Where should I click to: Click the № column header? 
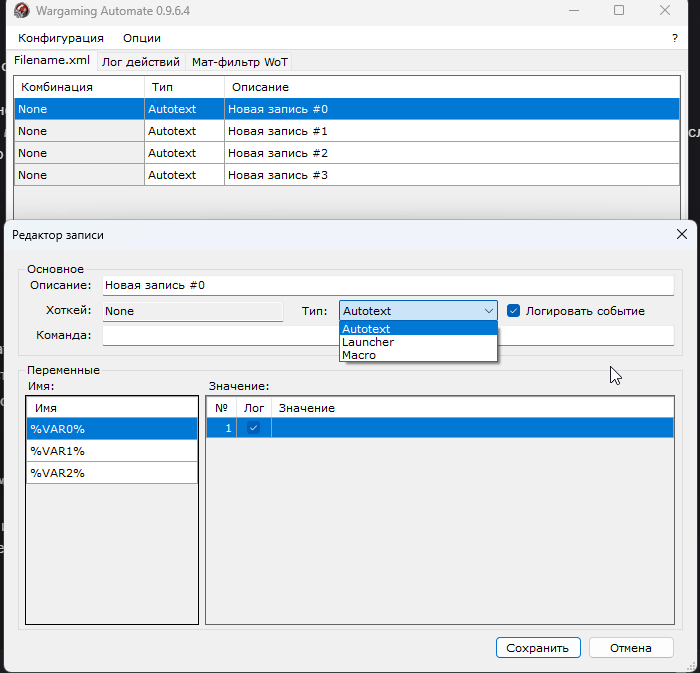coord(221,408)
